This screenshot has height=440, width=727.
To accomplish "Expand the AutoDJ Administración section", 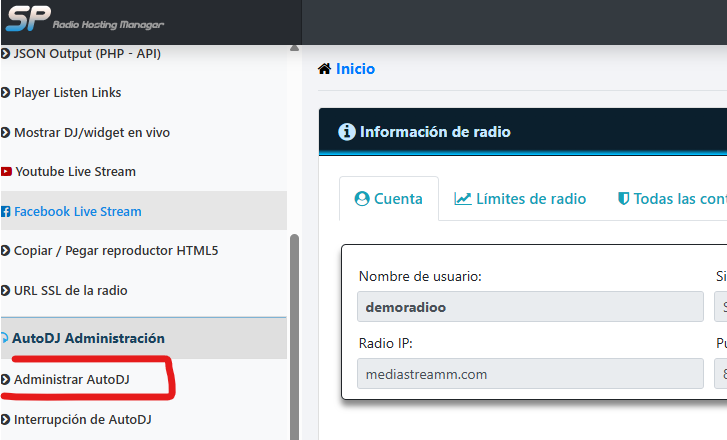I will (x=88, y=339).
